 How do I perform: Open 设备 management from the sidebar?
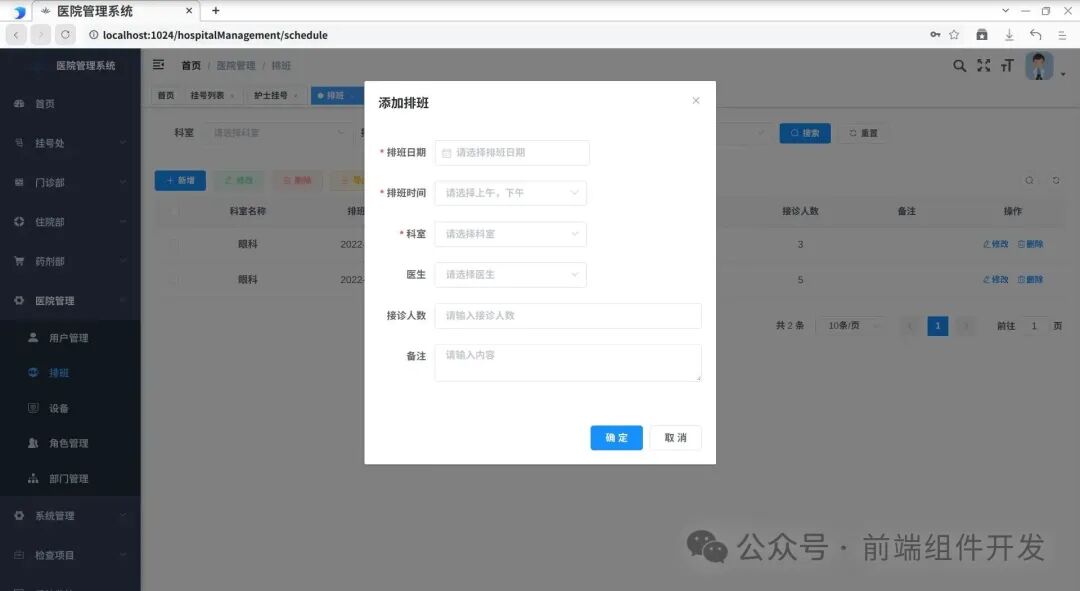62,407
